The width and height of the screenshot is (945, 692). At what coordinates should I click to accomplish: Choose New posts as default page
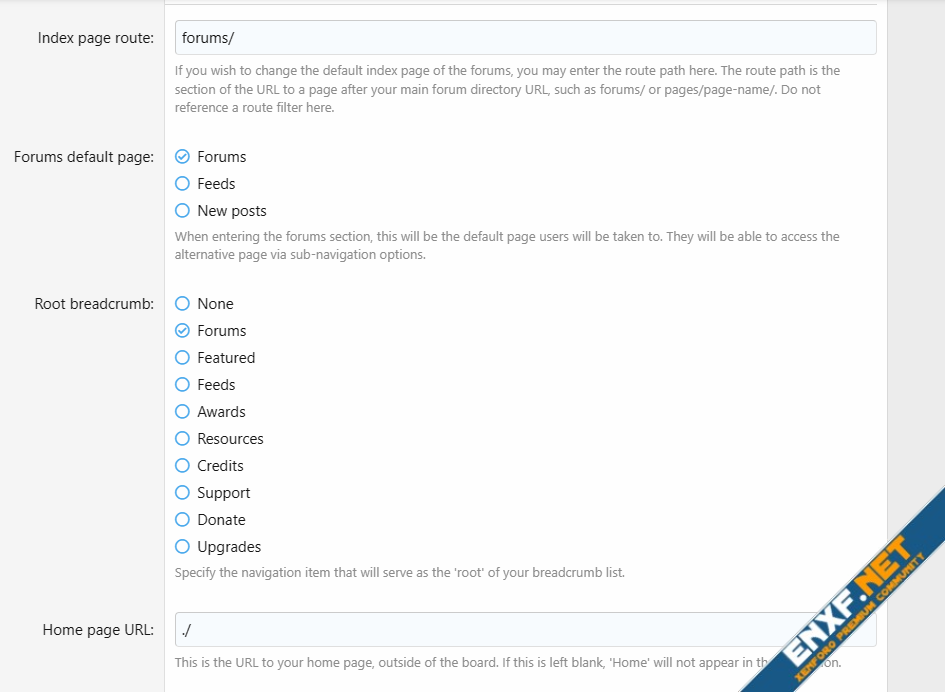182,211
